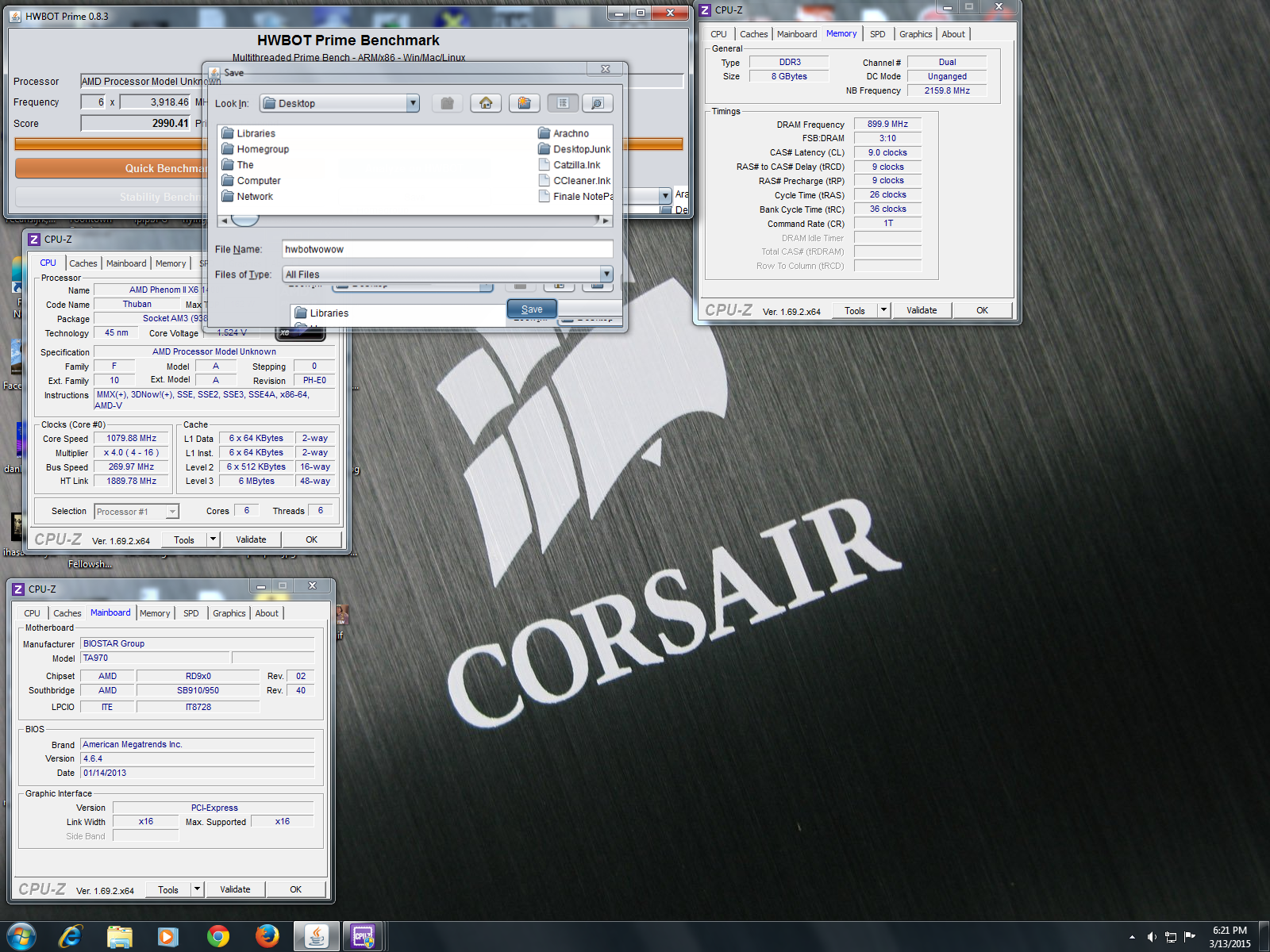
Task: Click the volume icon in system tray
Action: (x=1152, y=937)
